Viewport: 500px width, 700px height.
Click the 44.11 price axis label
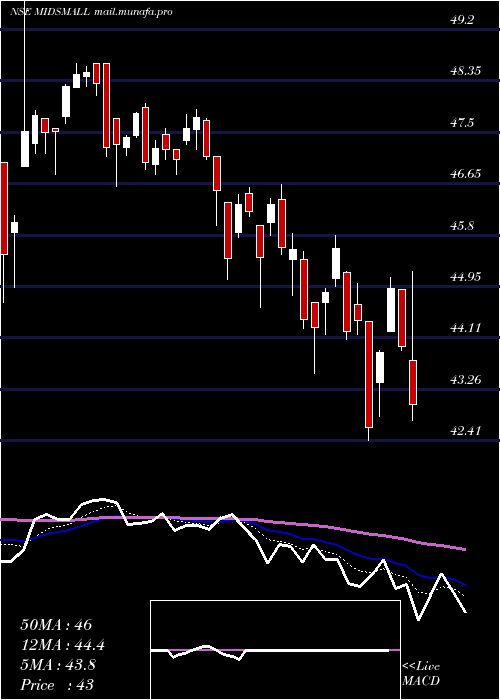coord(465,328)
